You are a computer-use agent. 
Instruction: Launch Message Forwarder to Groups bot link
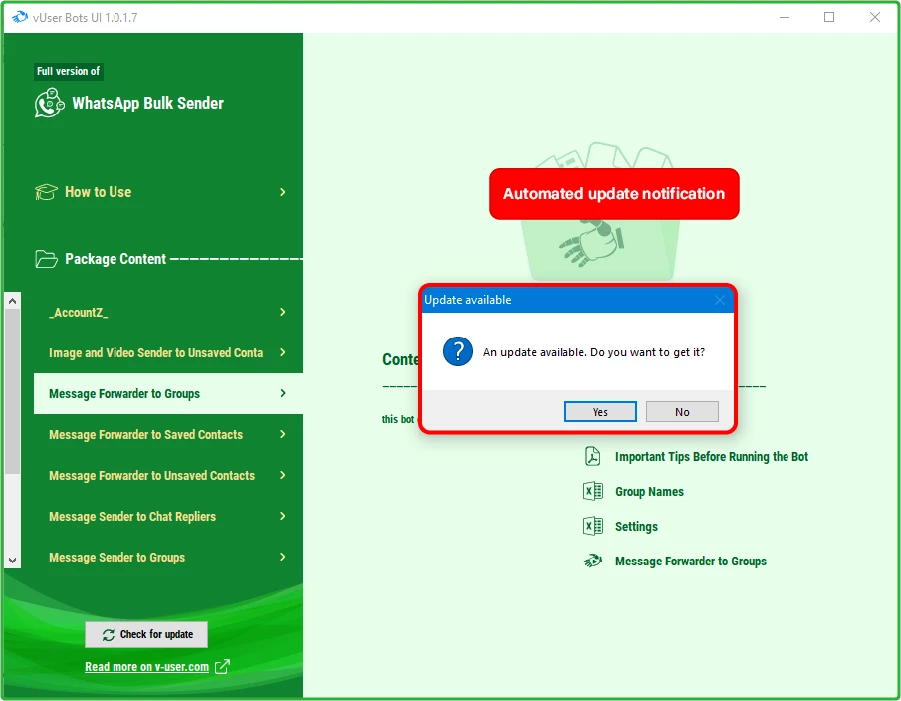[691, 561]
